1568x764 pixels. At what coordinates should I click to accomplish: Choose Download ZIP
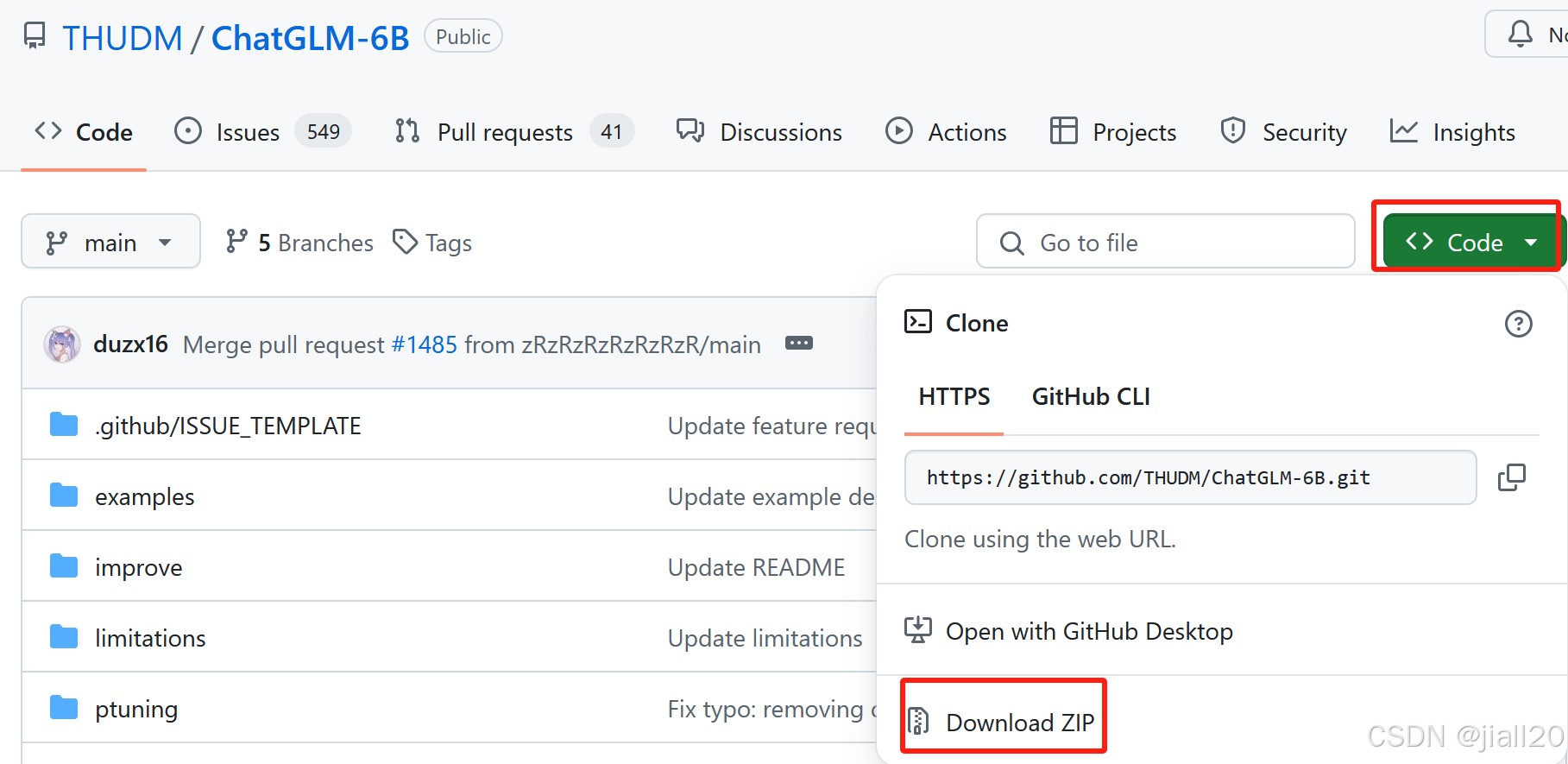[1020, 722]
